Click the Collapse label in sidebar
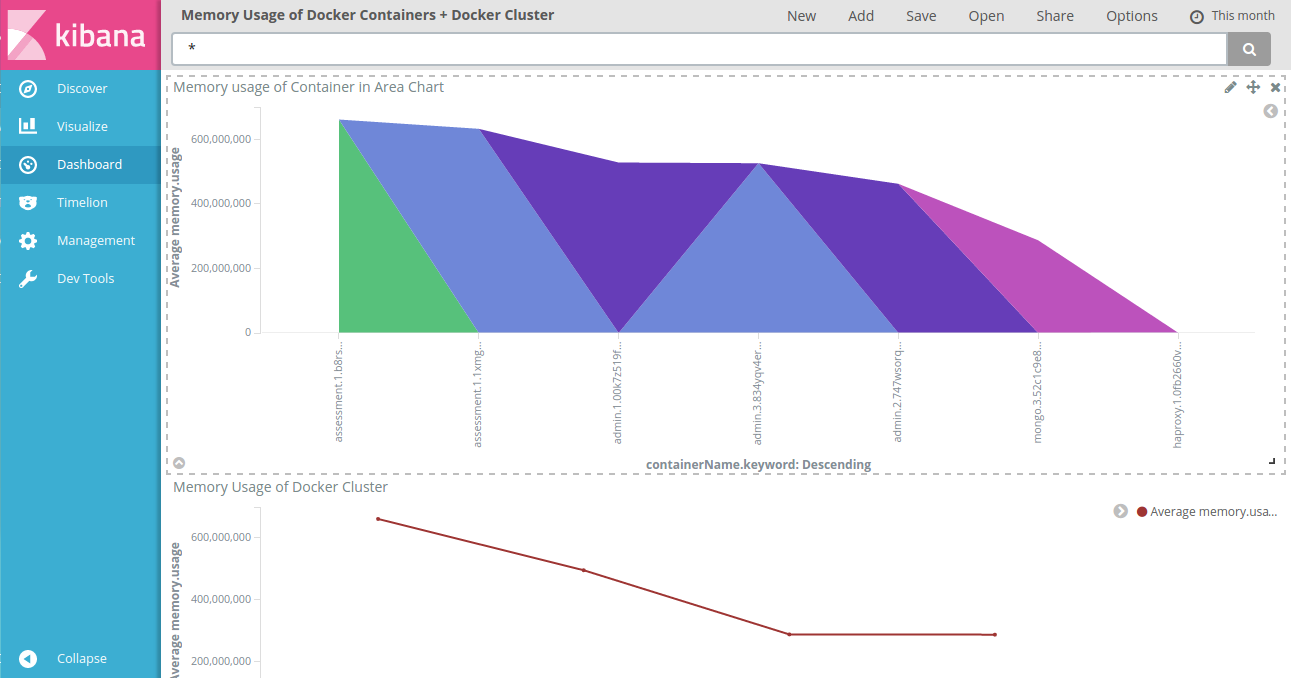Image resolution: width=1291 pixels, height=678 pixels. pos(82,659)
